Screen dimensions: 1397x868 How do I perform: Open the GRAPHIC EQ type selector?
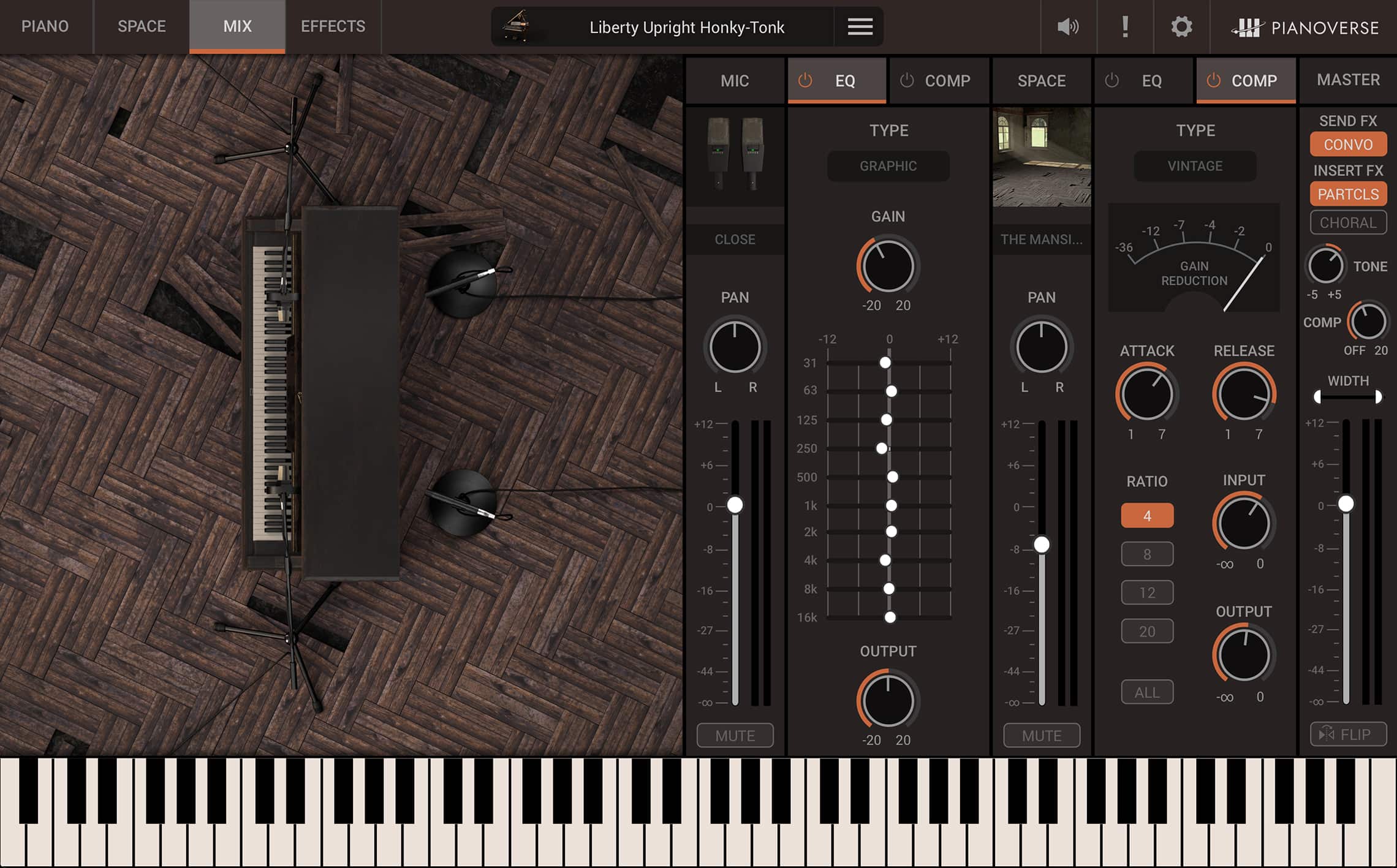[888, 166]
